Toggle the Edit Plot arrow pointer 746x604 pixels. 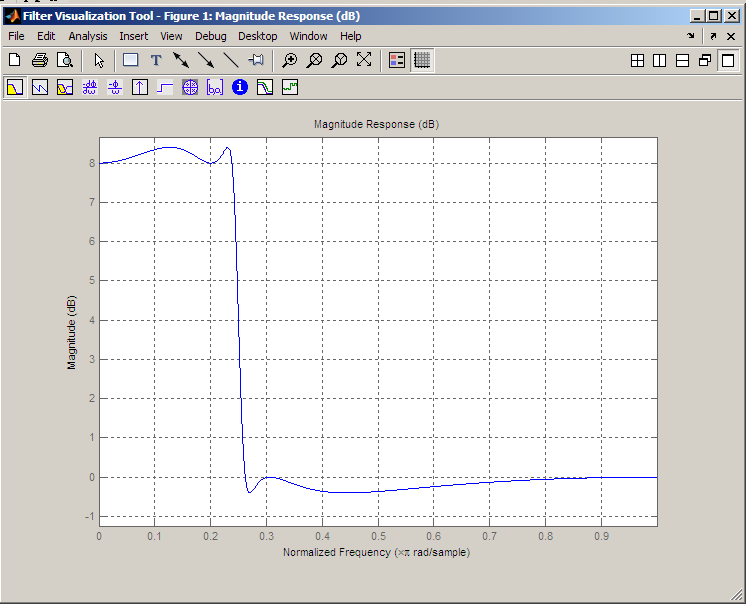99,60
